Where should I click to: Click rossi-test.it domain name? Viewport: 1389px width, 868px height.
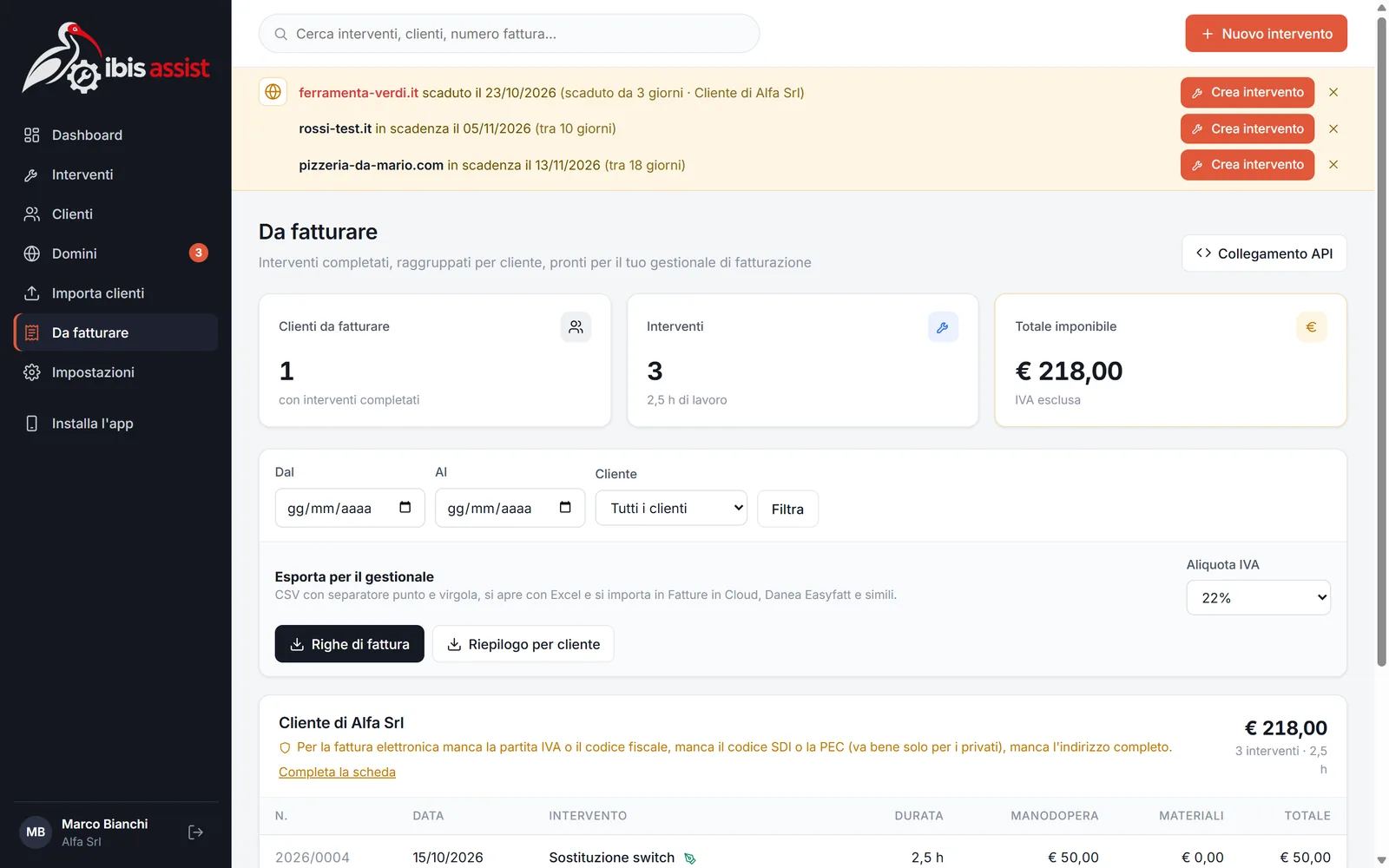[335, 128]
